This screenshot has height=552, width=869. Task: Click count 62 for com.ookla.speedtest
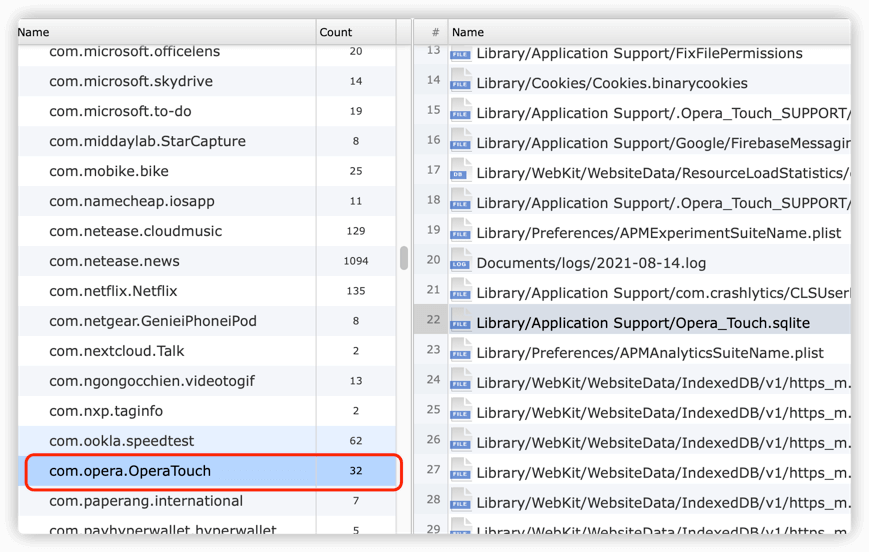356,441
